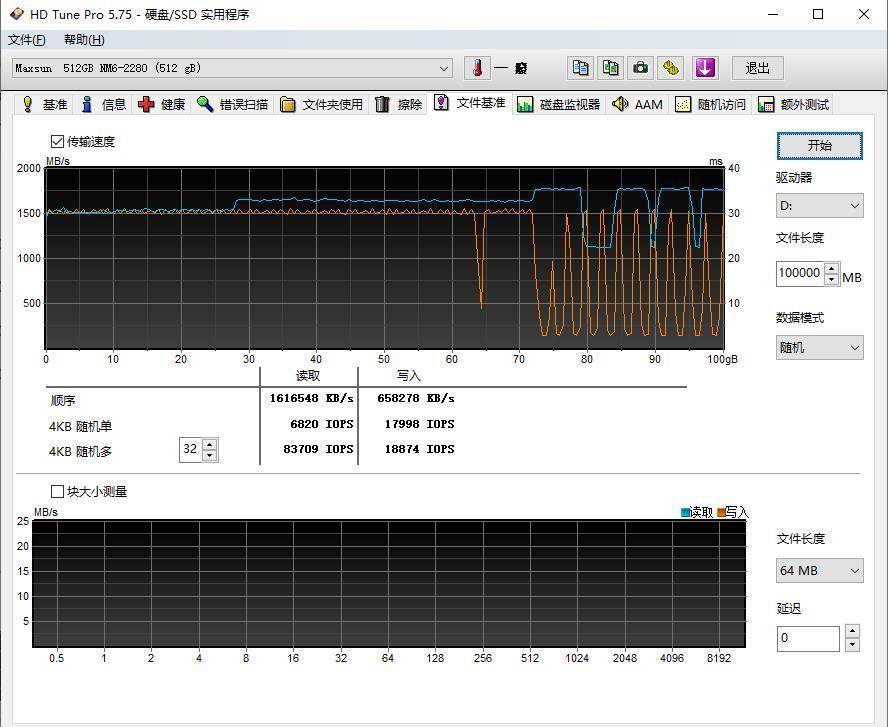Click the speaker icon of AAM tab
Screen dimensions: 888x727
(620, 104)
